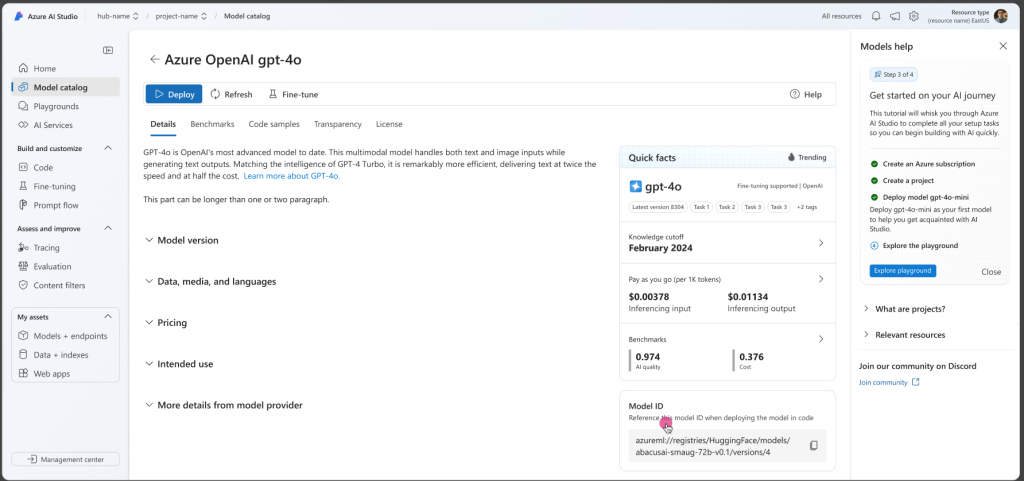Click the Step 3 of 4 badge

click(894, 74)
